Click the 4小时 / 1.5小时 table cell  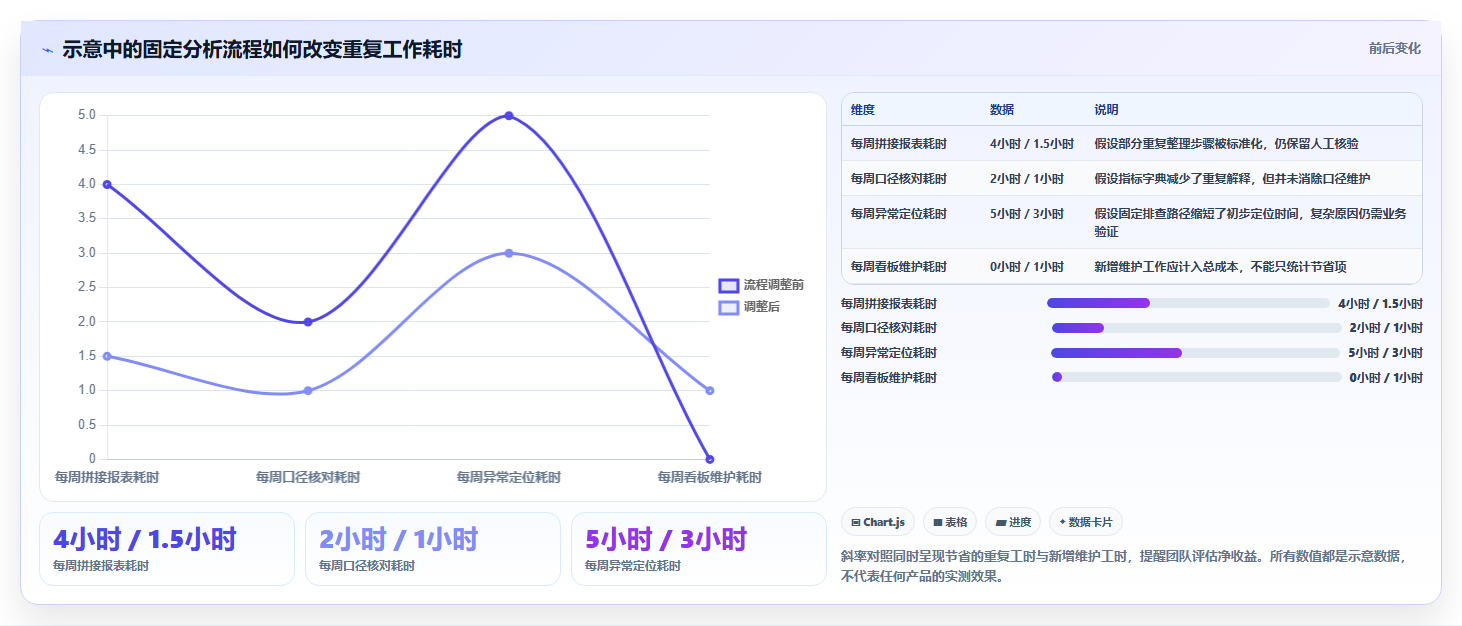point(1032,144)
